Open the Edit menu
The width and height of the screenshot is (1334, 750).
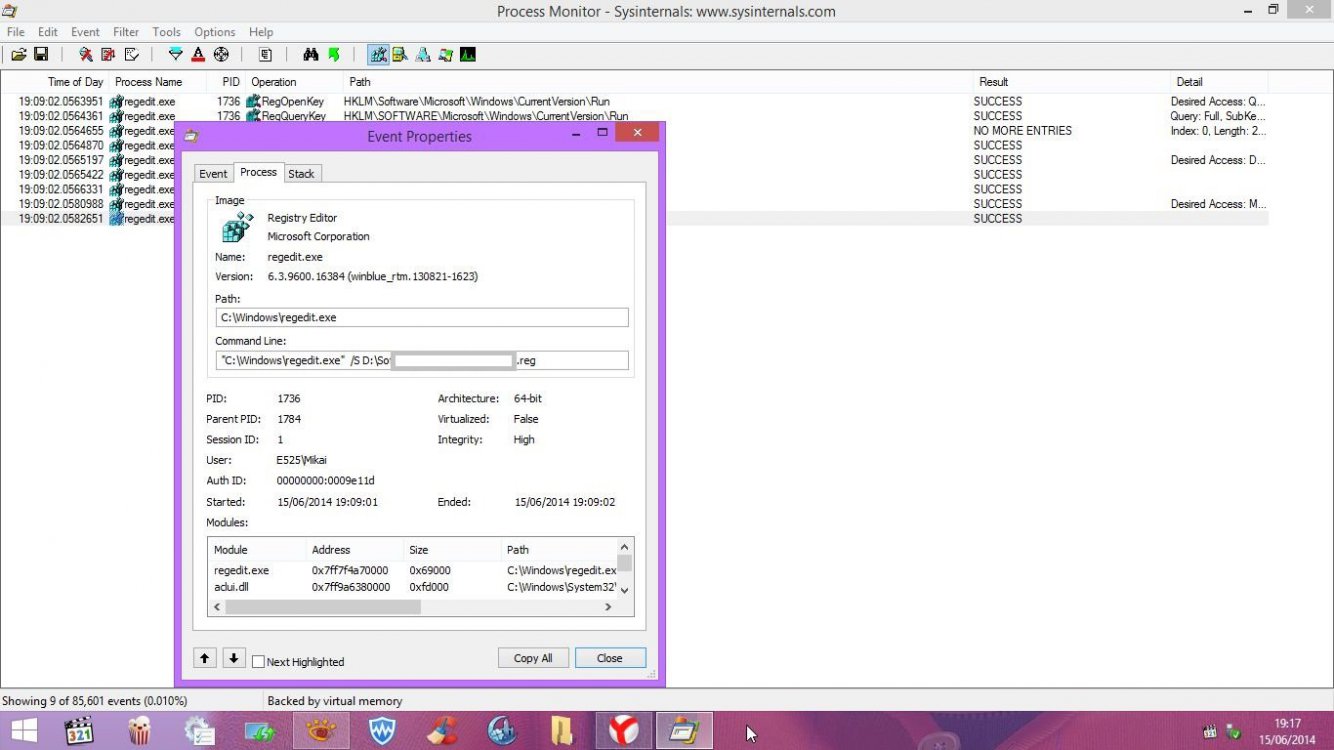click(48, 32)
